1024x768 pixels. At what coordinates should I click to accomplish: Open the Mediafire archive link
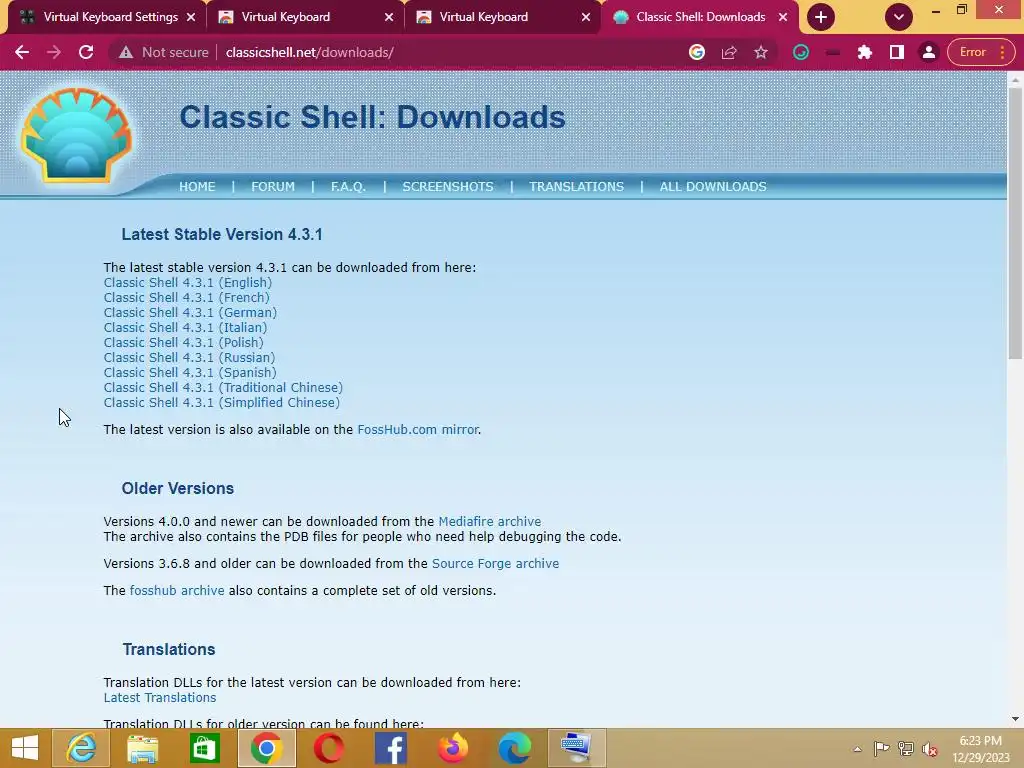(490, 522)
